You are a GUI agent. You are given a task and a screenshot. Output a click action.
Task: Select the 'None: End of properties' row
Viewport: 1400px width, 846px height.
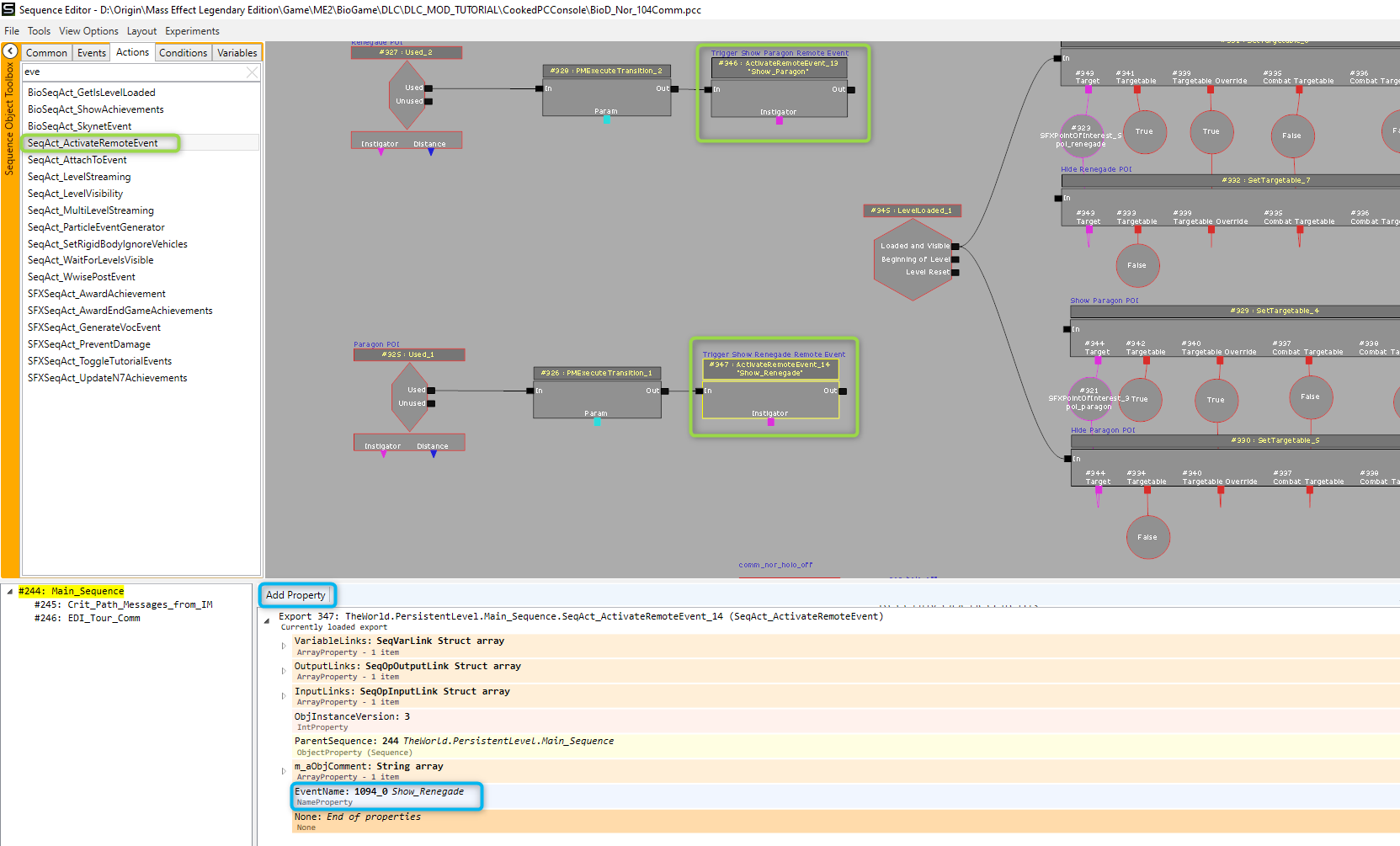click(x=845, y=822)
